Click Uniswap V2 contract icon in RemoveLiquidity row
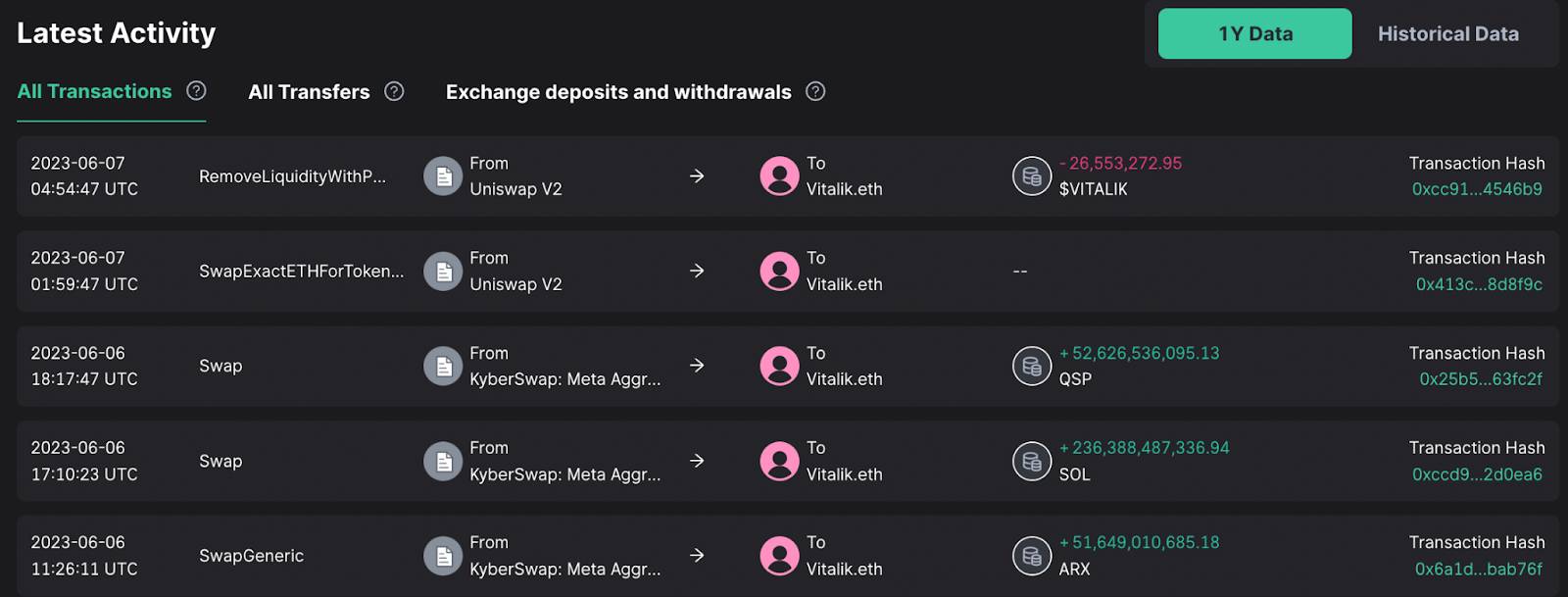This screenshot has height=597, width=1568. (x=443, y=176)
